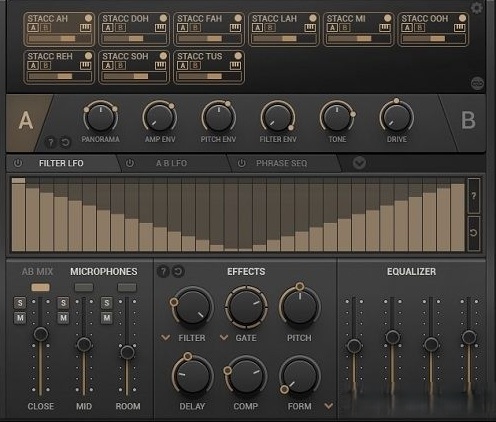Solo the MID microphone channel
The width and height of the screenshot is (496, 422).
(63, 303)
